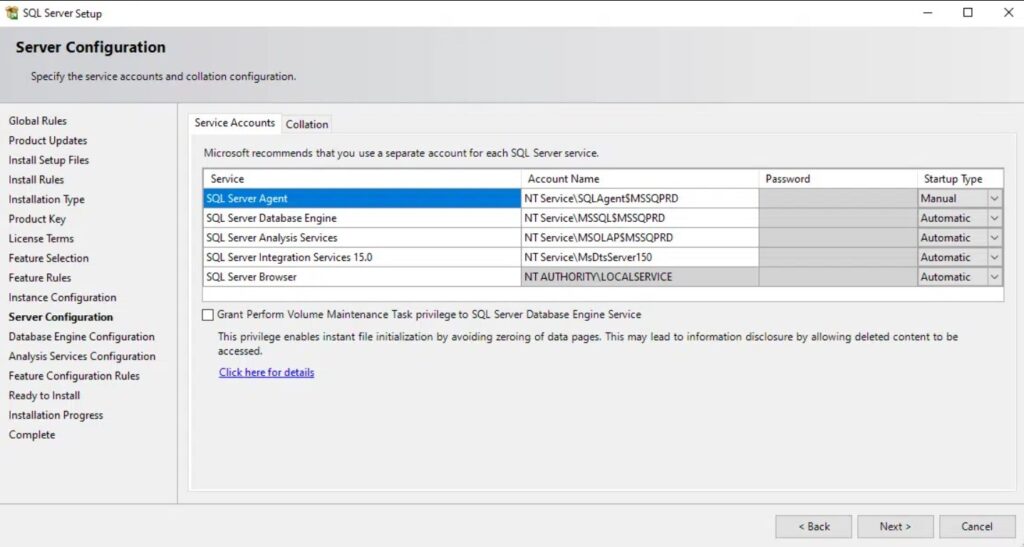This screenshot has height=547, width=1024.
Task: Click License Terms step in sidebar
Action: coord(41,238)
